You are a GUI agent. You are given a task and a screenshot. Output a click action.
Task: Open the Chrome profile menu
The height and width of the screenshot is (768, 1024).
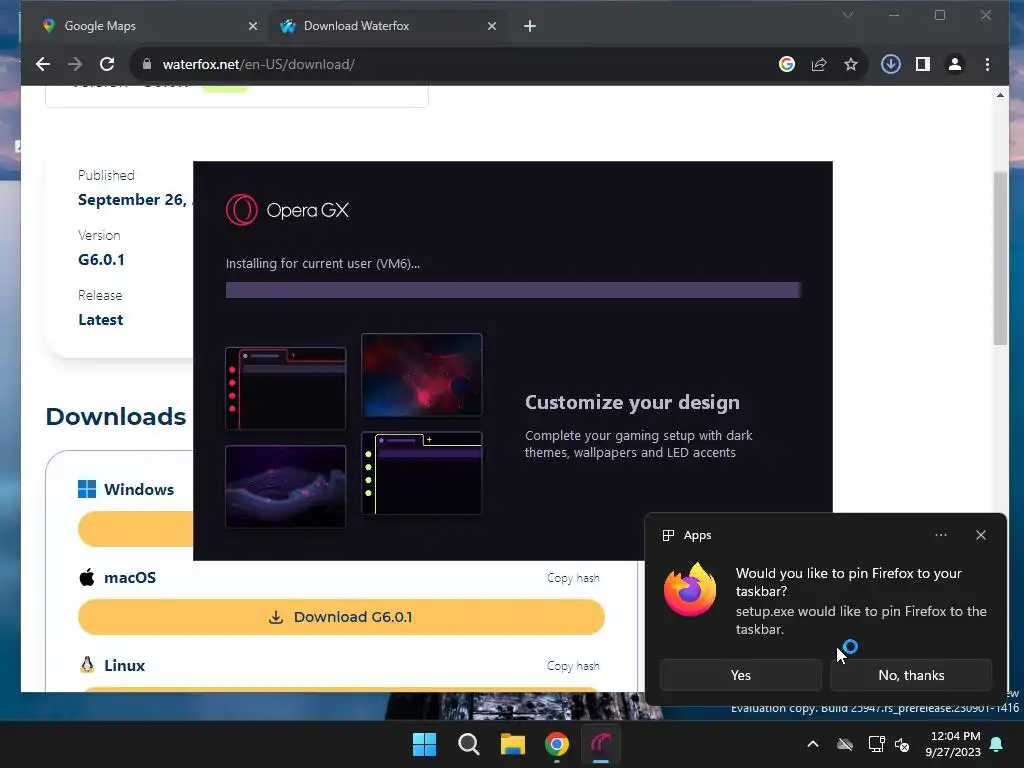955,64
